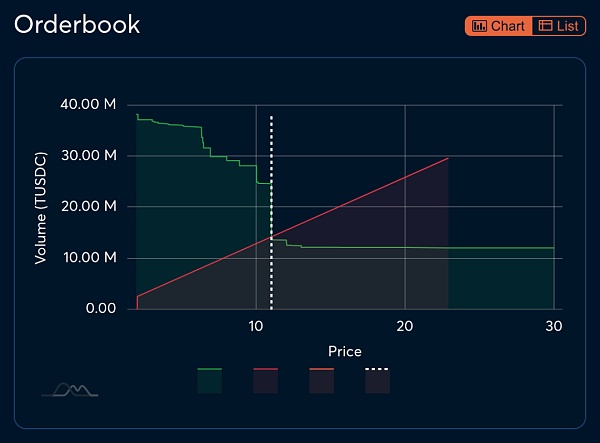Click the price axis label 20

click(405, 327)
